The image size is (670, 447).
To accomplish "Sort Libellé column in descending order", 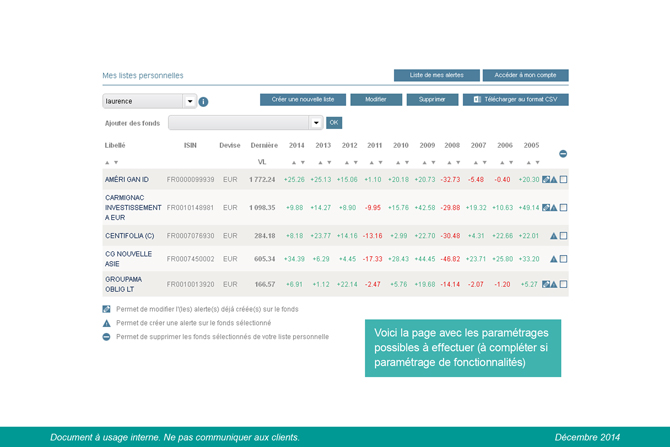I will coord(116,162).
